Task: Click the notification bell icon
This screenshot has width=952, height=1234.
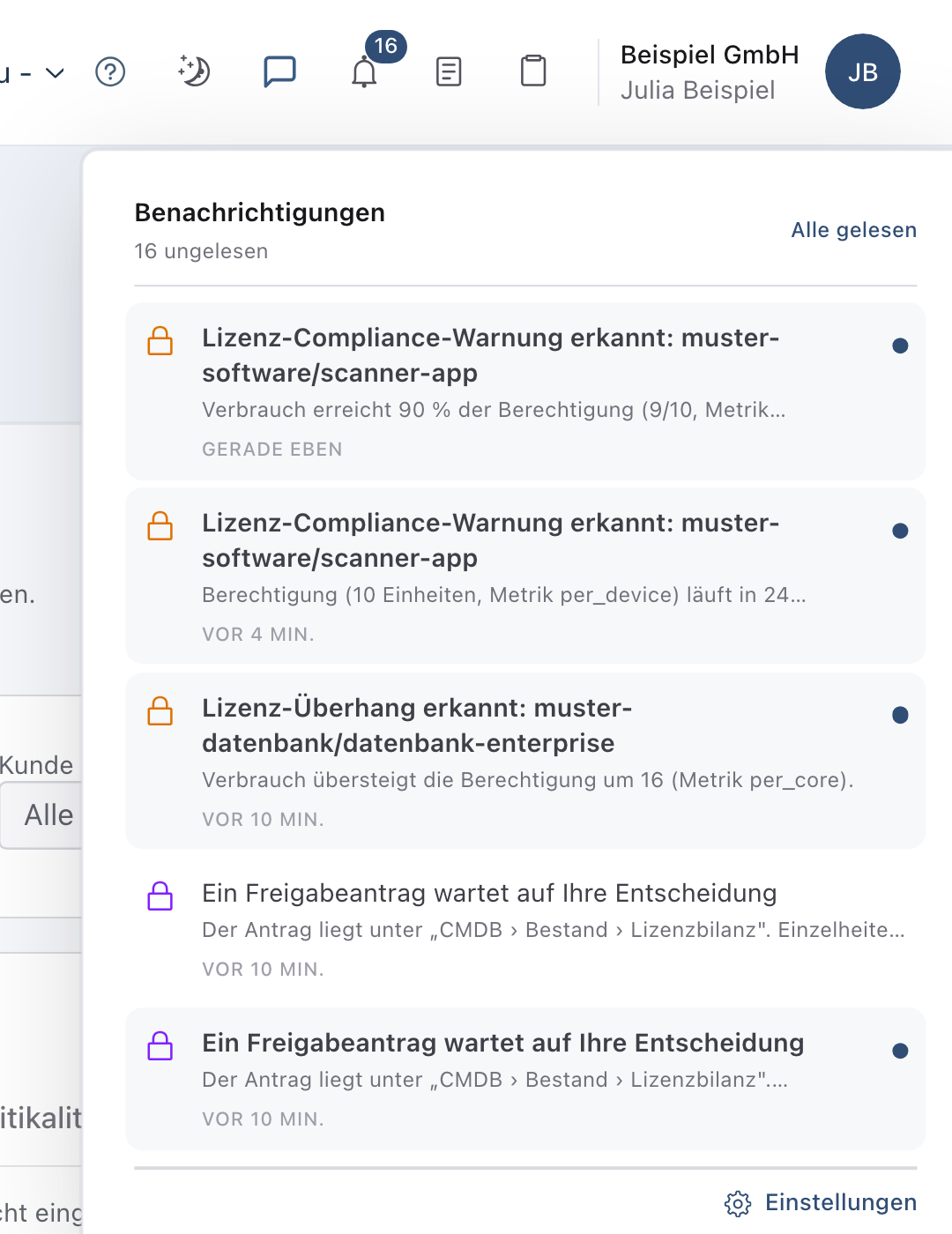Action: tap(364, 72)
